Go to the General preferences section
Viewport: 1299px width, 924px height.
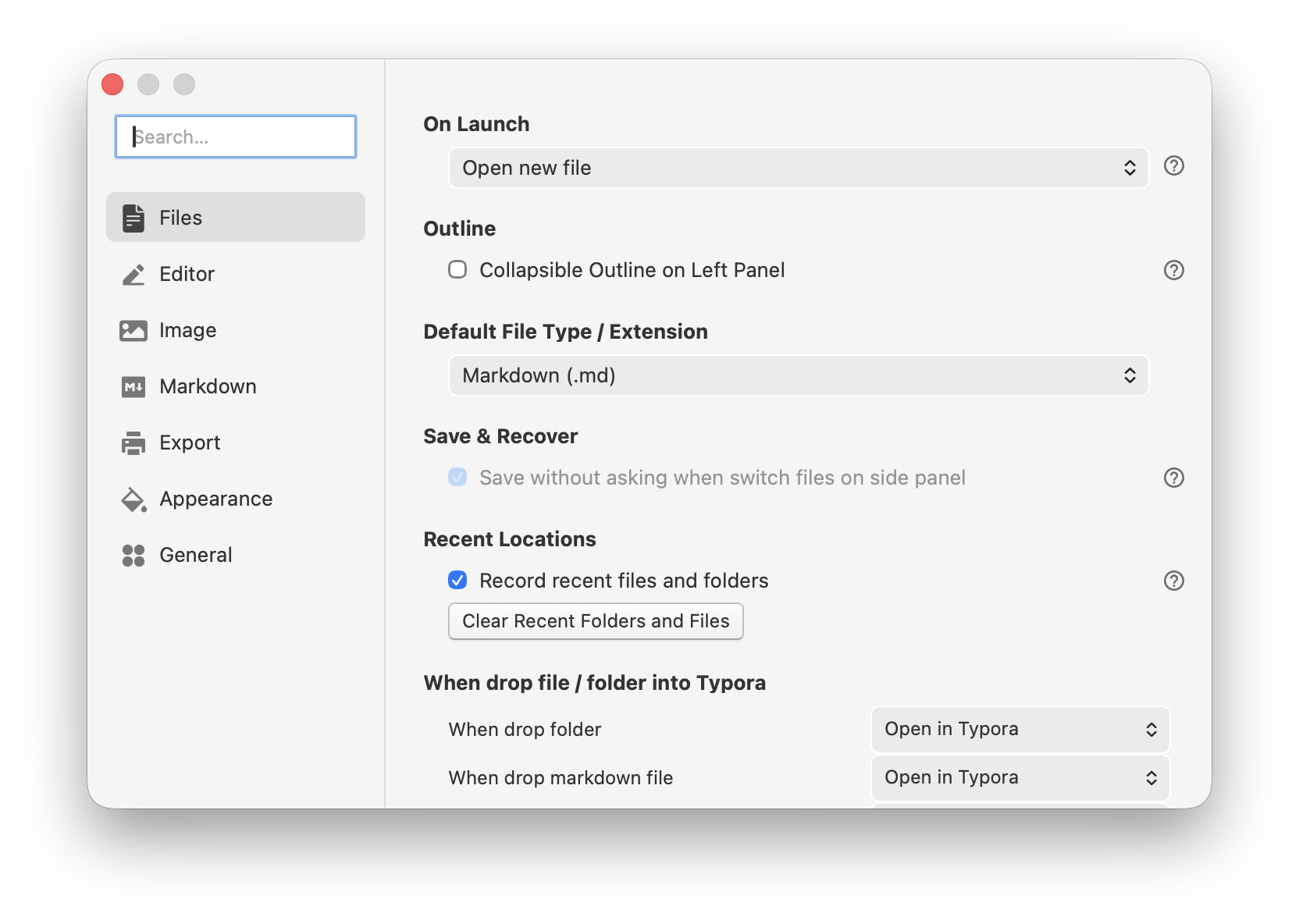pyautogui.click(x=195, y=555)
